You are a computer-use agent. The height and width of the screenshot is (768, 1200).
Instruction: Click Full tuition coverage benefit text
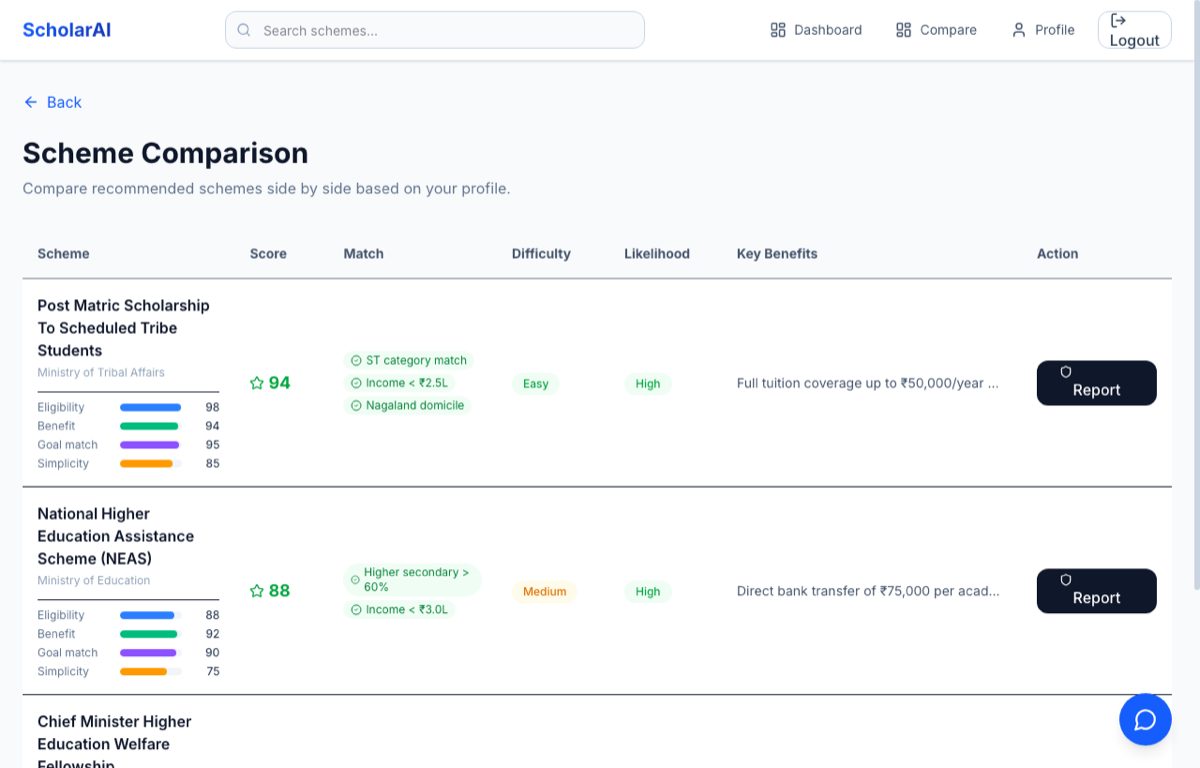[x=867, y=383]
